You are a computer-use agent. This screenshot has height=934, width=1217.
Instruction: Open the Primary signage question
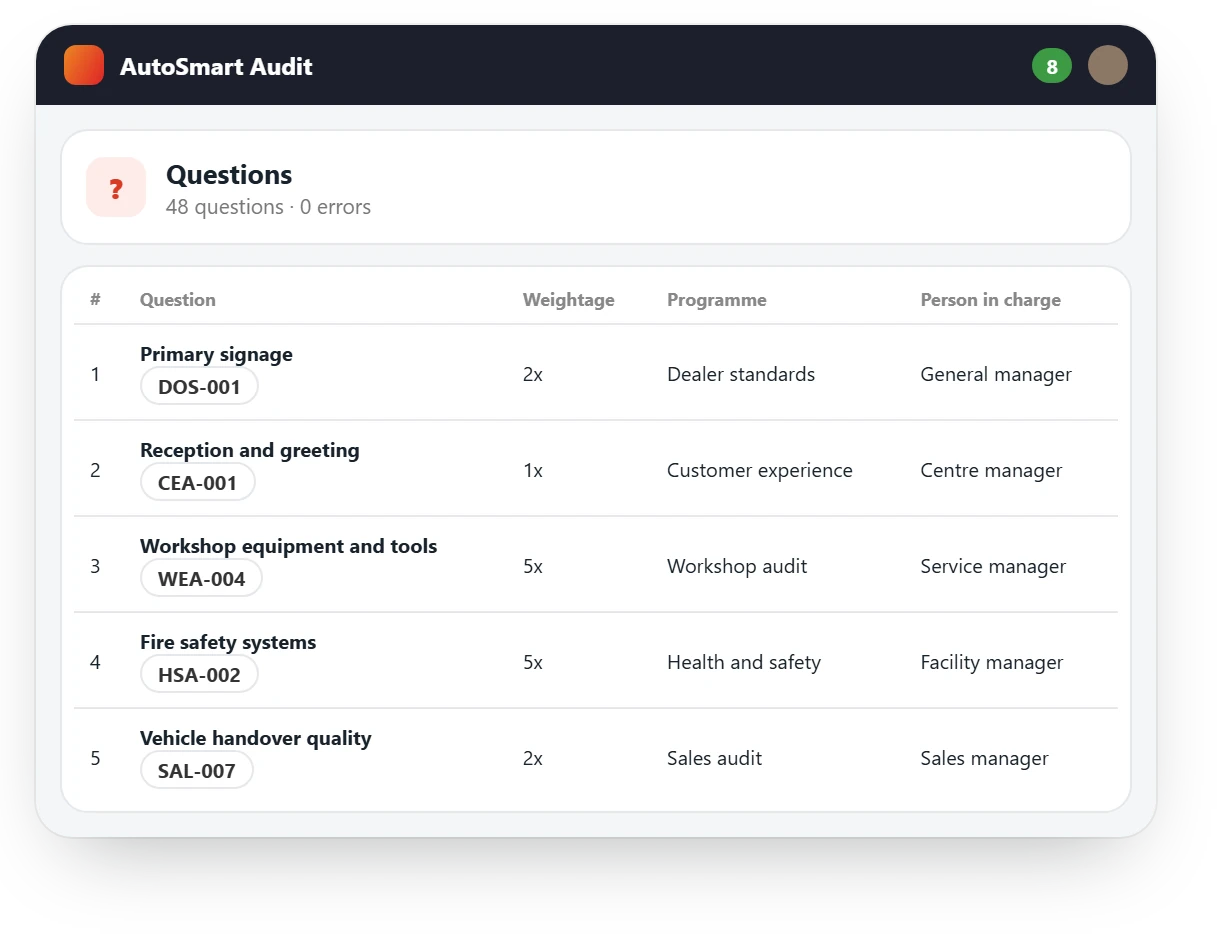click(x=216, y=354)
